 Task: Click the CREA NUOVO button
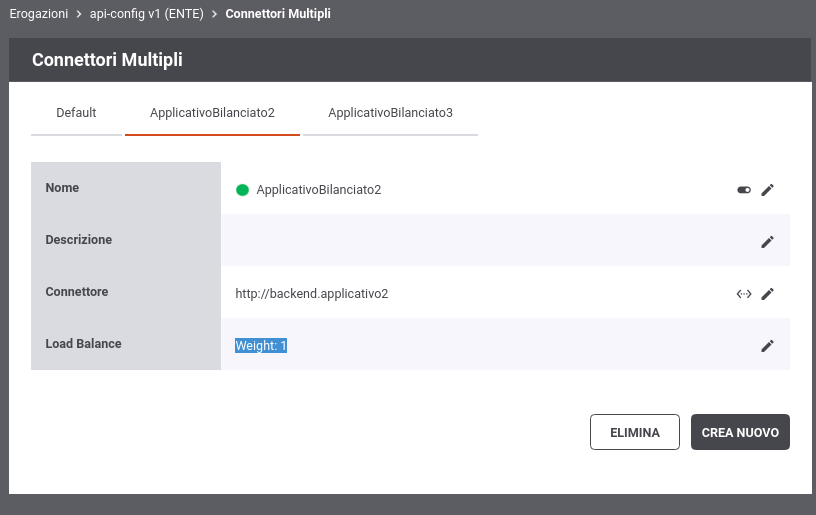click(x=740, y=432)
